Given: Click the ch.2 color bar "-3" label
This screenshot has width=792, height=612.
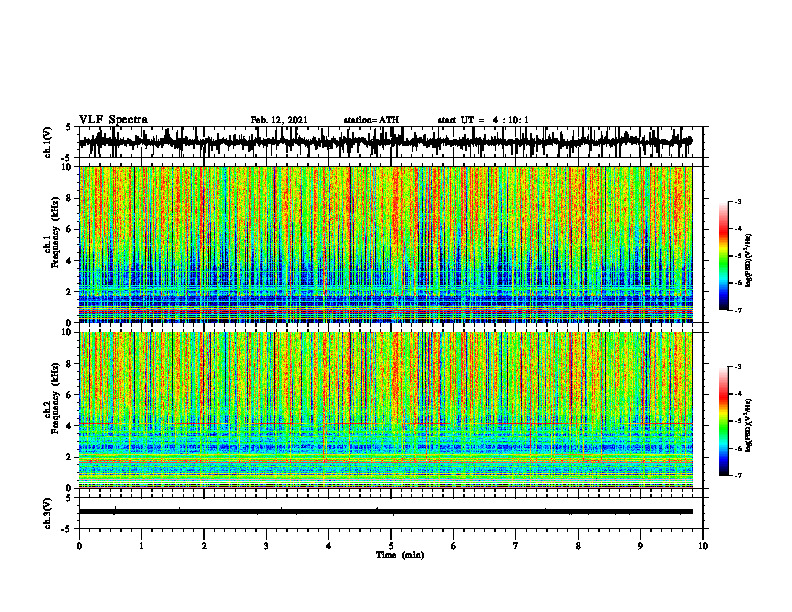Looking at the screenshot, I should click(737, 367).
